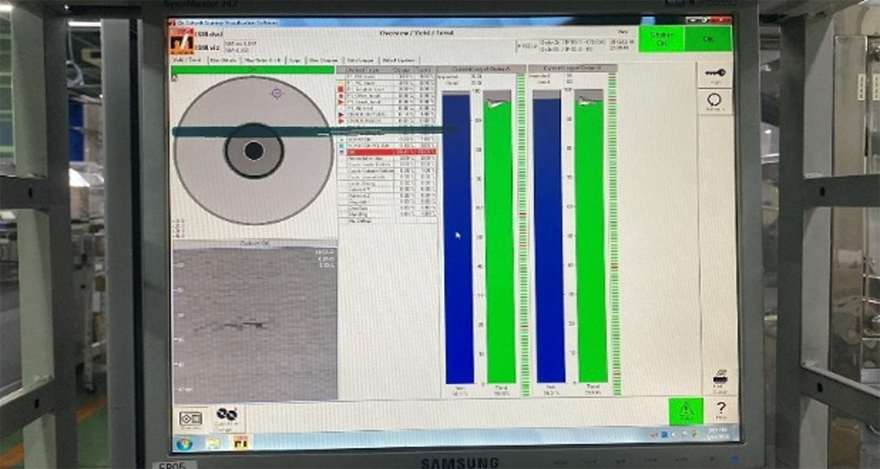Open Help with the question mark icon
880x469 pixels.
(719, 409)
